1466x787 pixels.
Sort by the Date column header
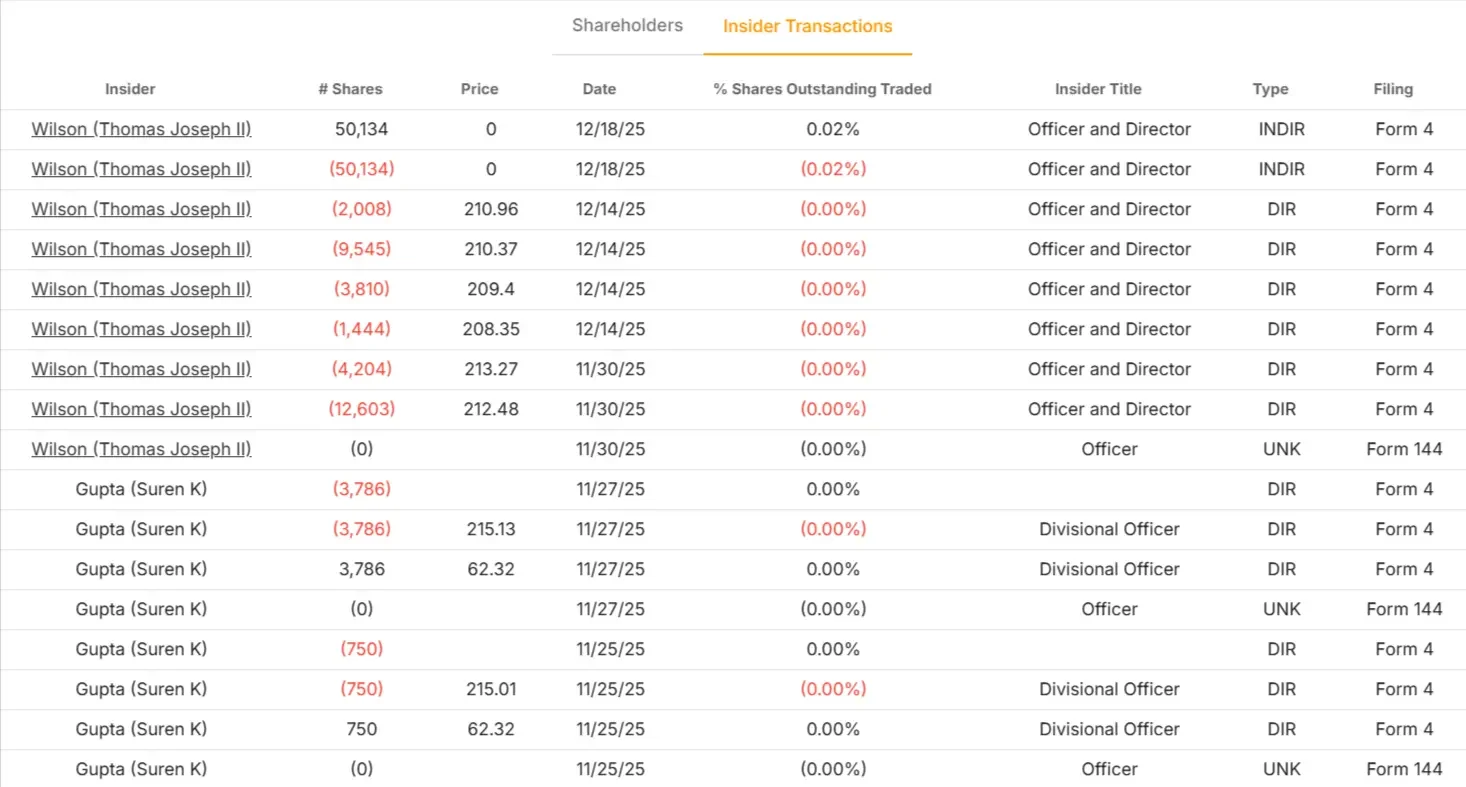(x=599, y=89)
